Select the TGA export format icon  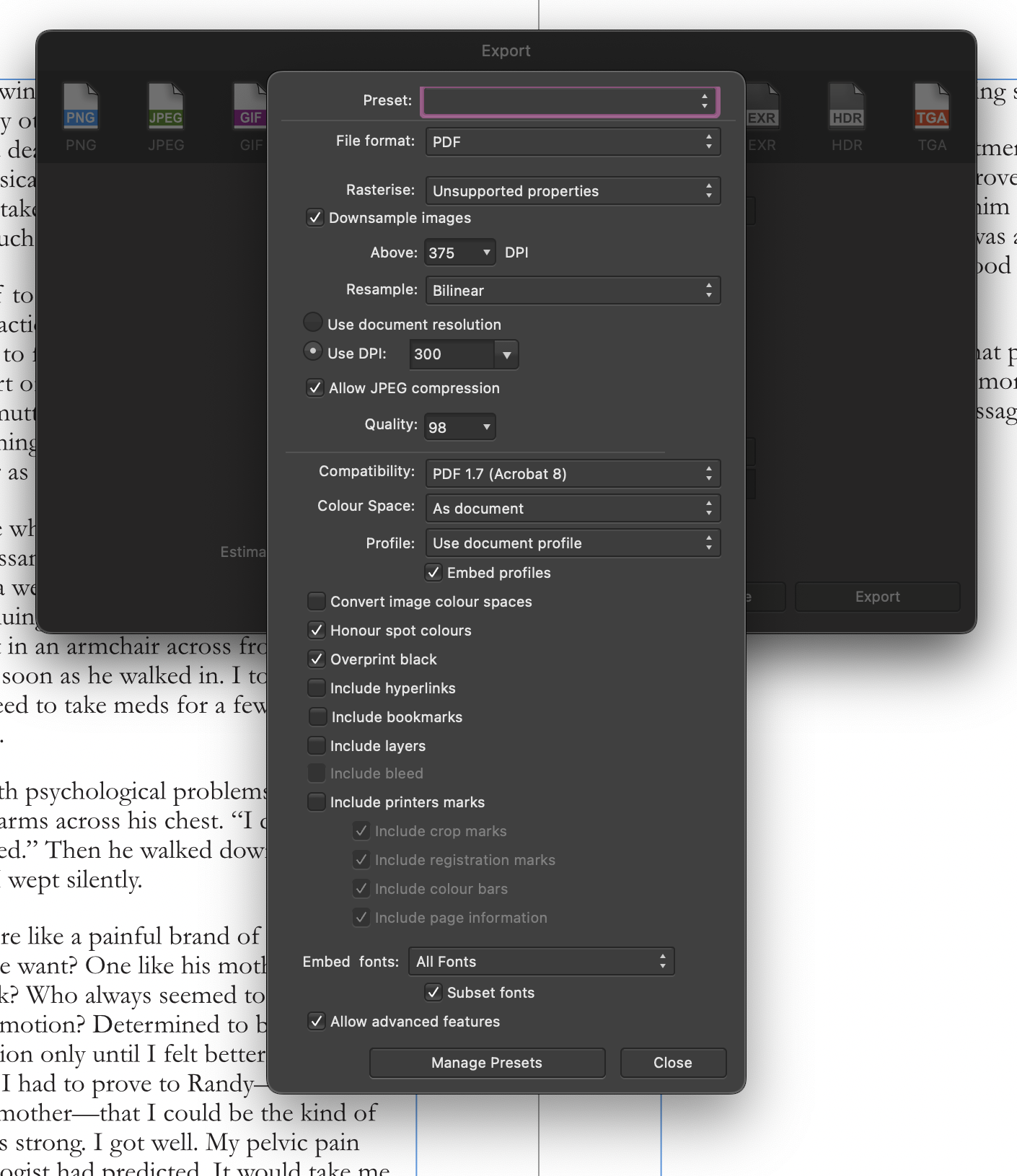932,107
